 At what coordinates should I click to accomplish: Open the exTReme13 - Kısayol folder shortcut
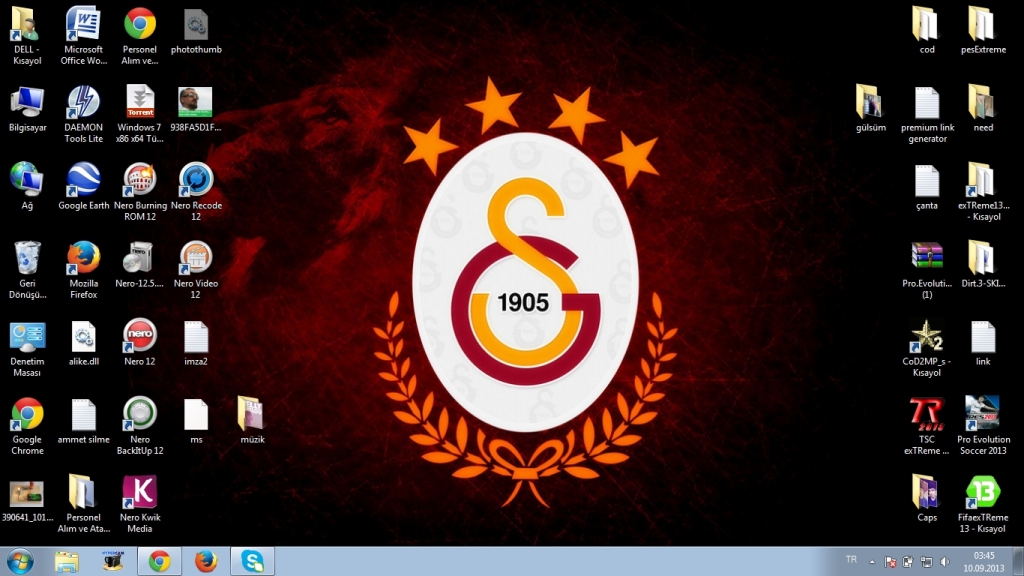[x=983, y=192]
